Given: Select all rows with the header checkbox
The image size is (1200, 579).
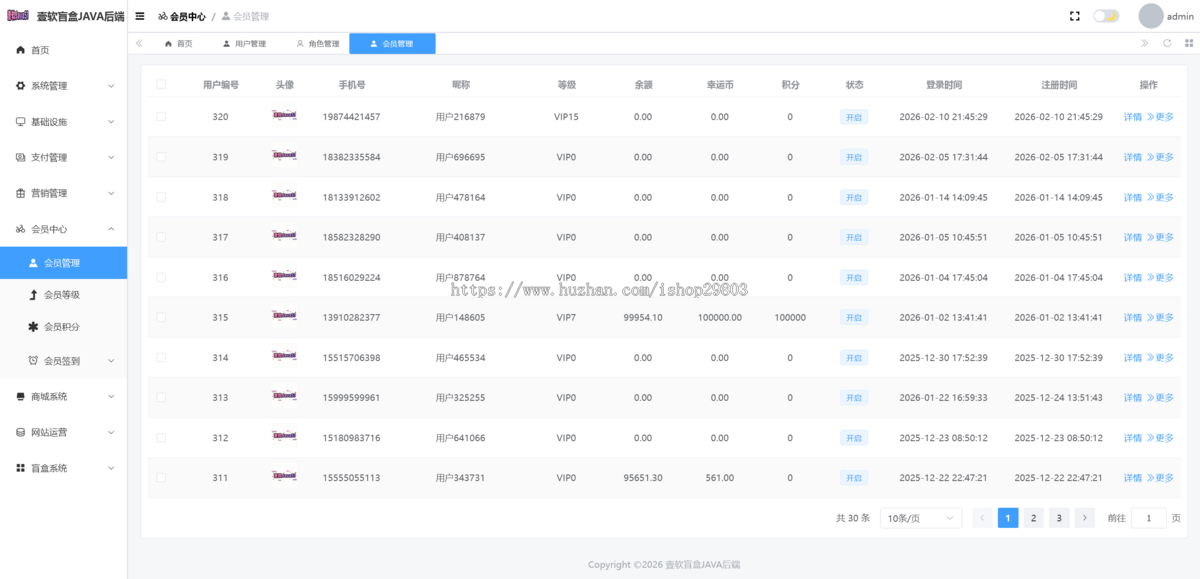Looking at the screenshot, I should (x=161, y=85).
